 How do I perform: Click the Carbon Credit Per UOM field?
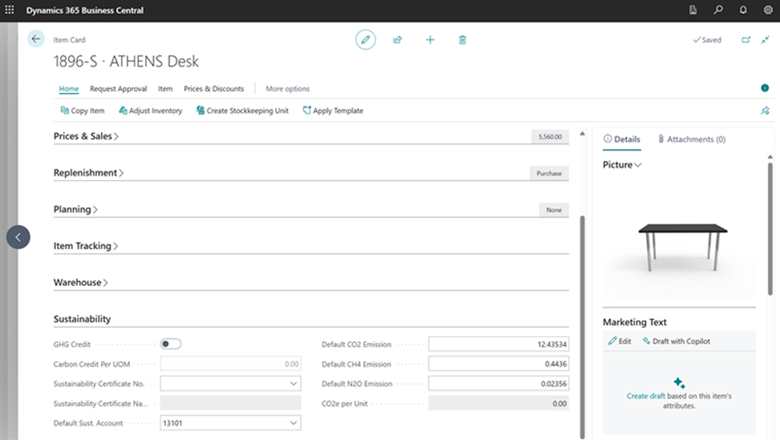coord(230,364)
